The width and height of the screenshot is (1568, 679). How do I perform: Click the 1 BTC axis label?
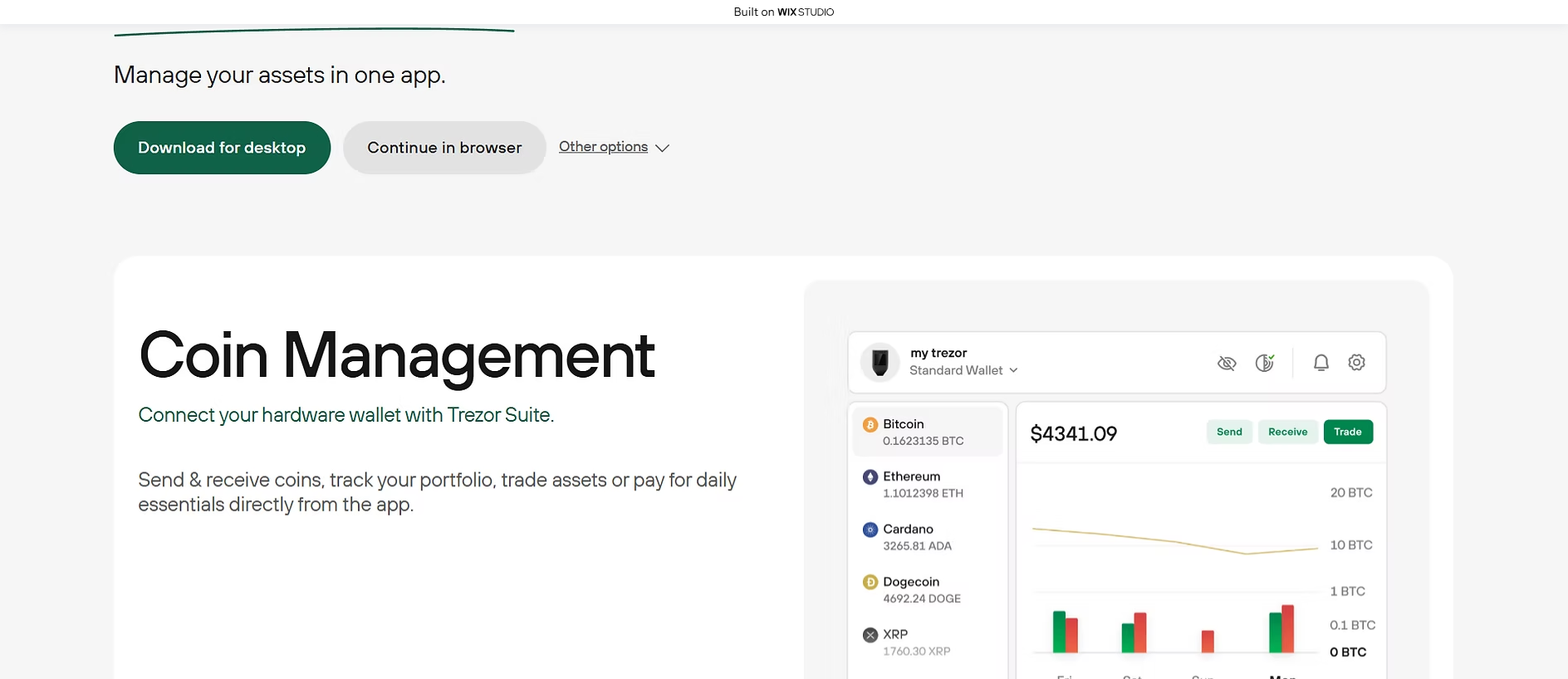[1348, 591]
